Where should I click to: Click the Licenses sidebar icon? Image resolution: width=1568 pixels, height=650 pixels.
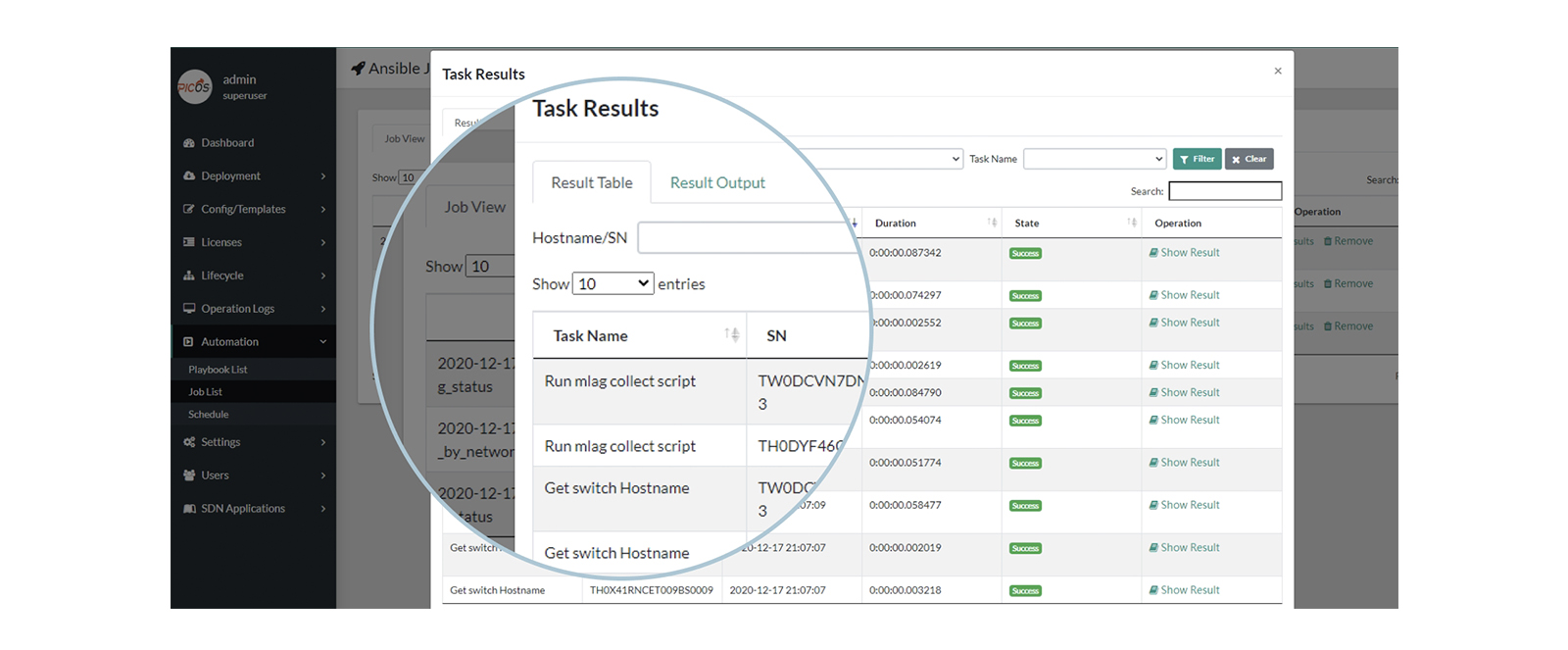(189, 242)
